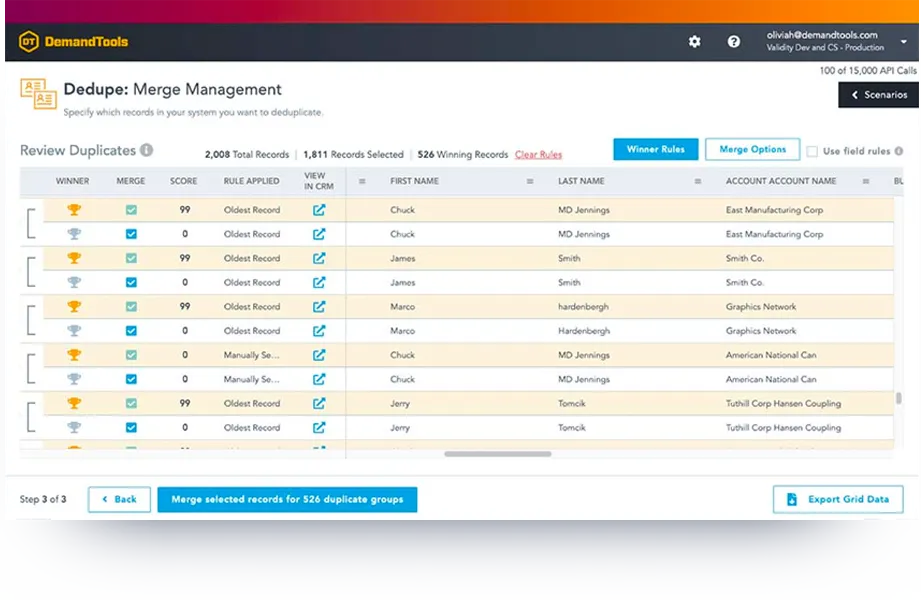Set Marco Hardenbergh score 0 record as winner
924x600 pixels.
point(74,331)
